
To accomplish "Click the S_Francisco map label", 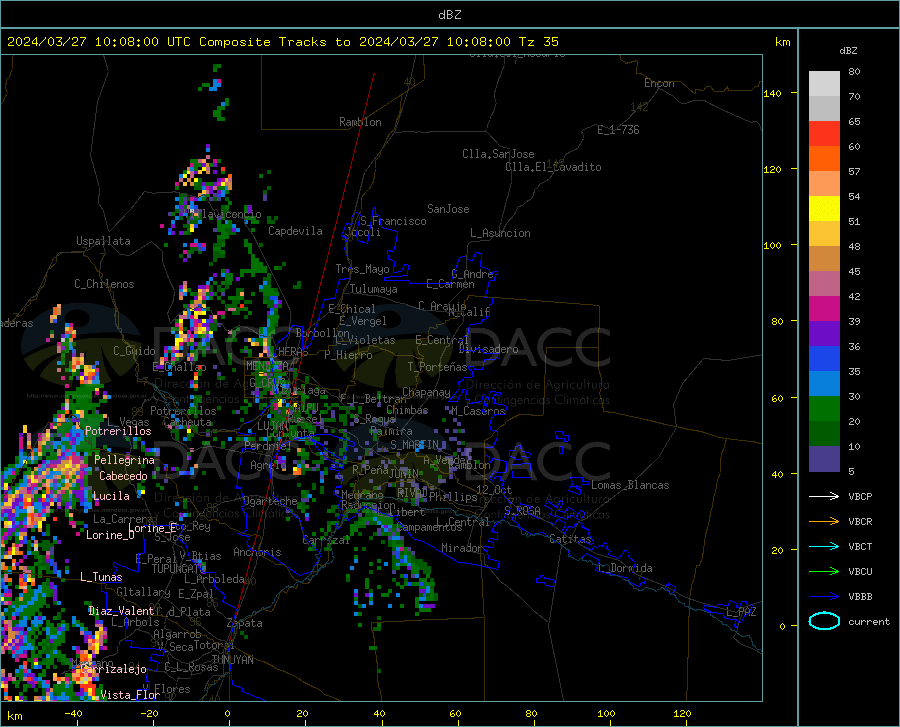I will pyautogui.click(x=393, y=221).
